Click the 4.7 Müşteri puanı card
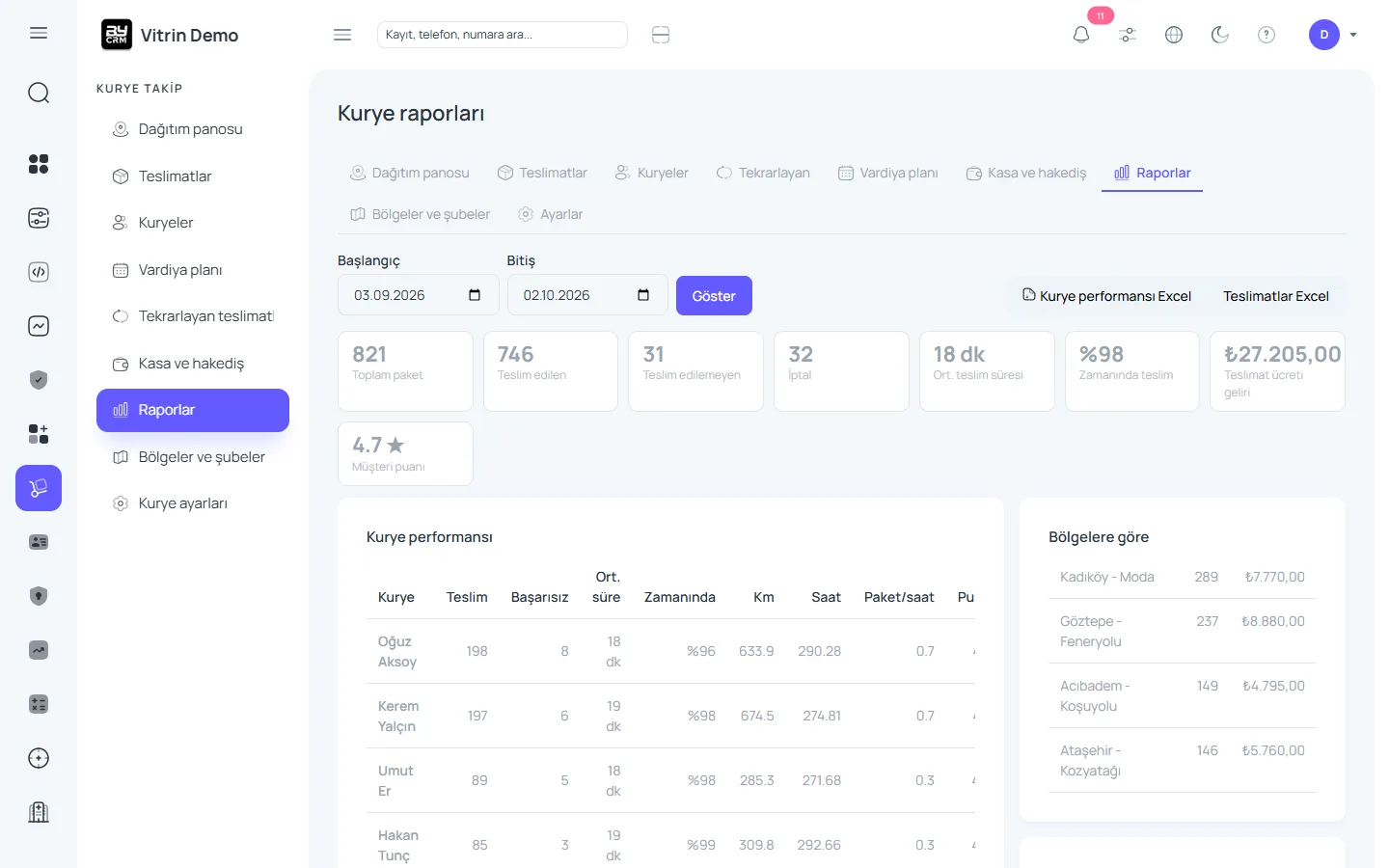1389x868 pixels. [x=405, y=453]
